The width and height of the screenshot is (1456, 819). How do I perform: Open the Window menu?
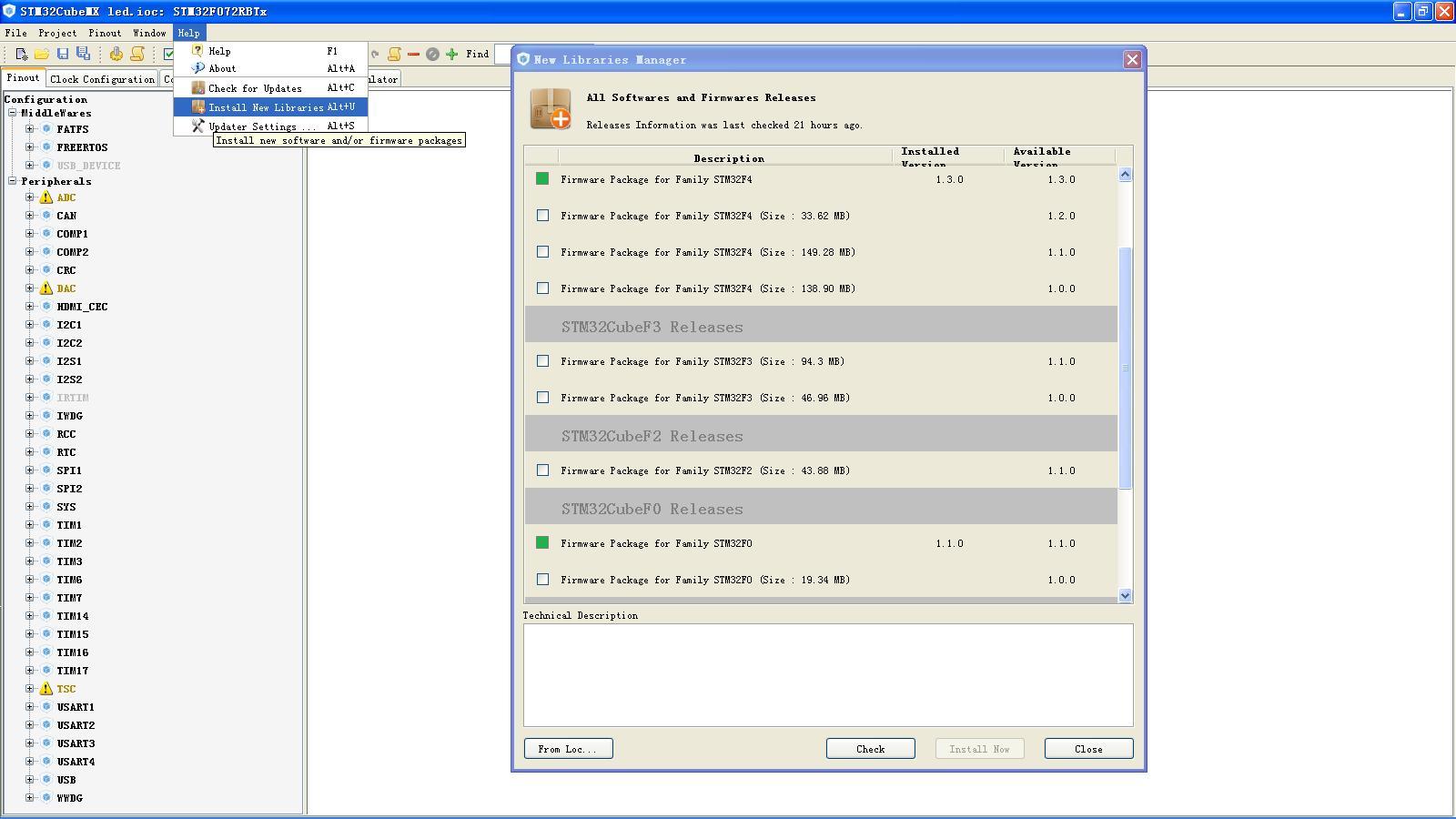pos(149,33)
